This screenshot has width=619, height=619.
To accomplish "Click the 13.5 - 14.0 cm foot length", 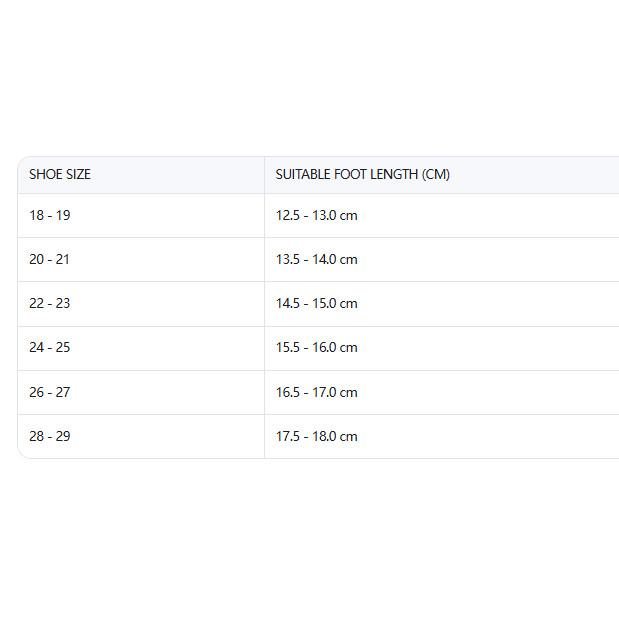I will (317, 259).
